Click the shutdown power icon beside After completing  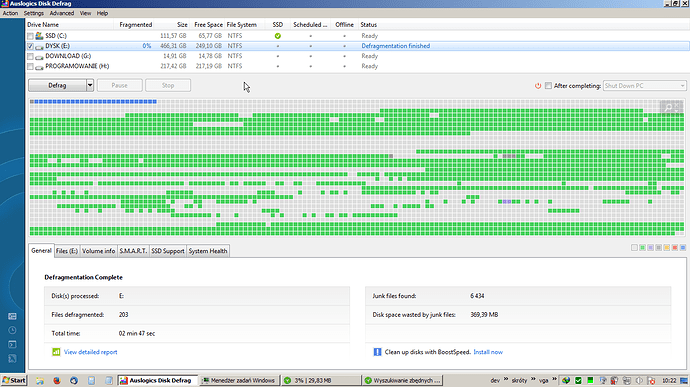pos(538,86)
